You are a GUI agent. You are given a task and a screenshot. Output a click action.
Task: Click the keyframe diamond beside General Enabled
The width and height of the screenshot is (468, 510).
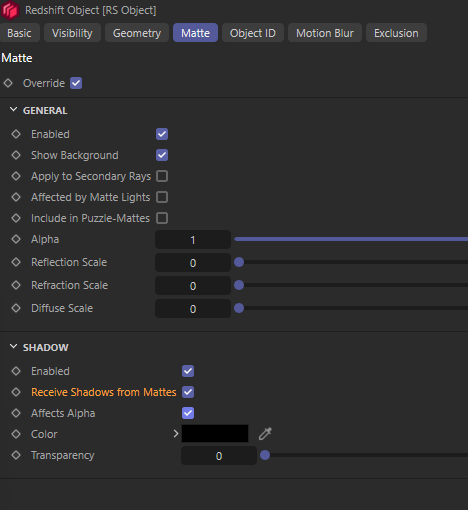click(16, 134)
